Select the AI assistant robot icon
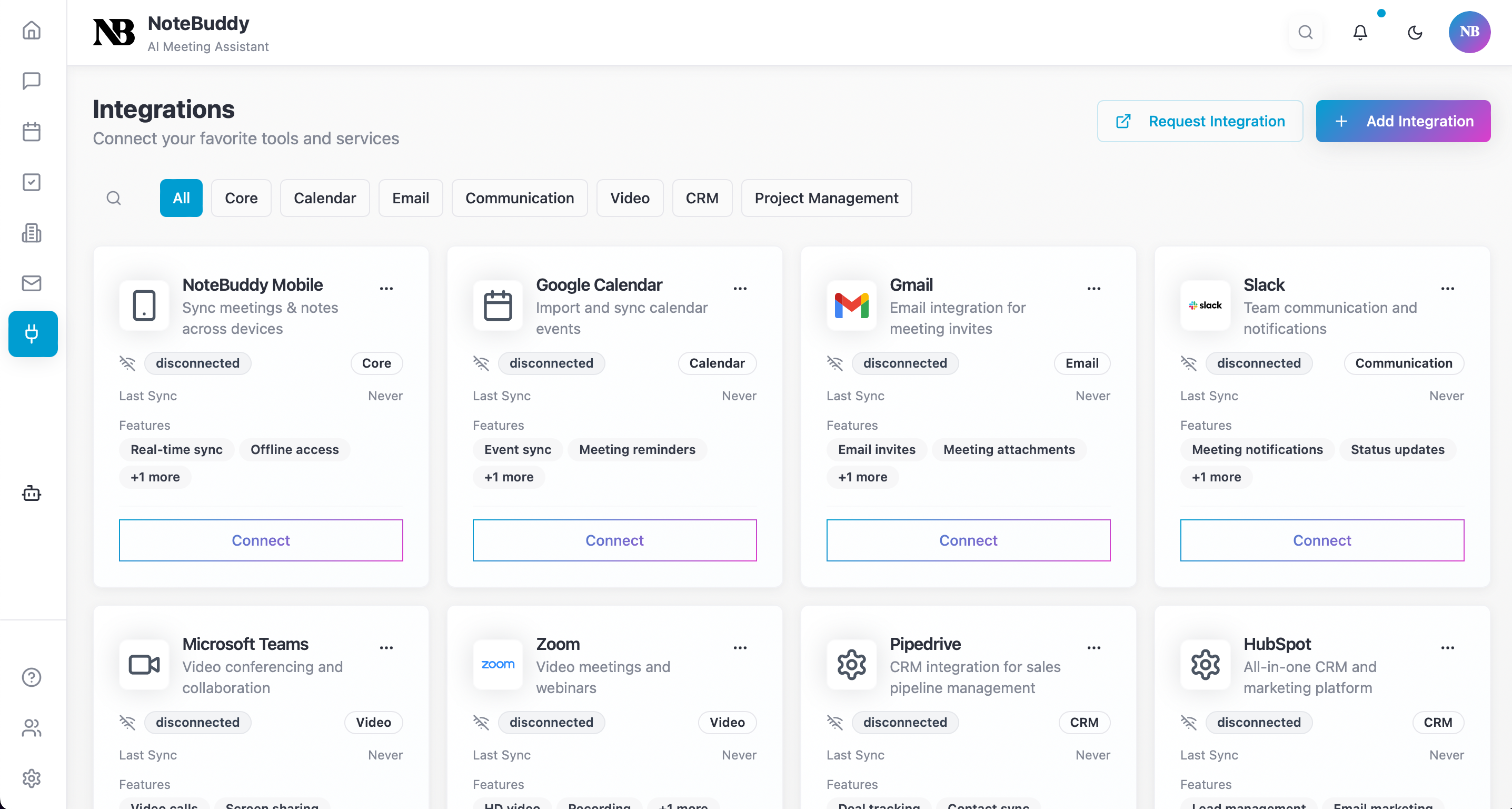This screenshot has height=809, width=1512. (x=32, y=493)
